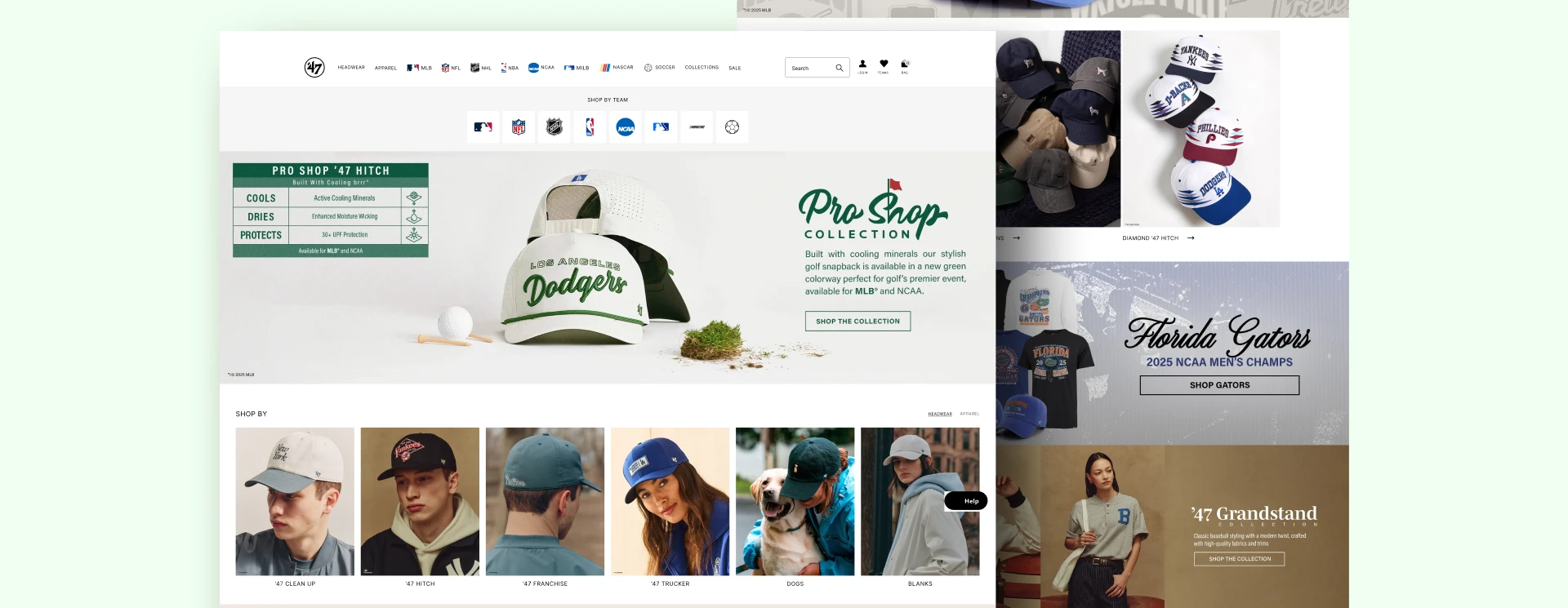Click the PROTECTS row icon in Pro Shop Hitch chart

(414, 235)
